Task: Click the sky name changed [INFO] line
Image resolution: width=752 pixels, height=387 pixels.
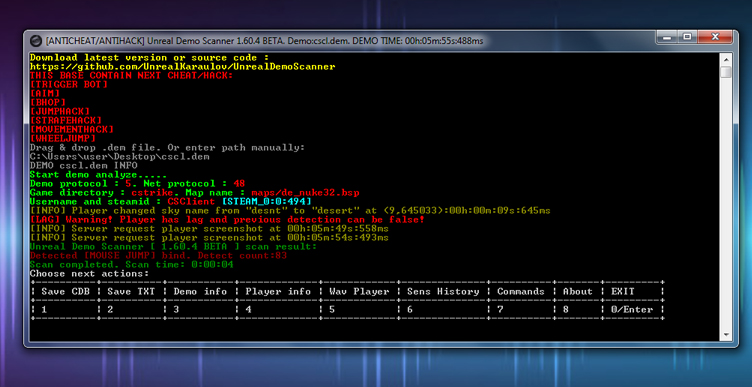Action: coord(290,211)
